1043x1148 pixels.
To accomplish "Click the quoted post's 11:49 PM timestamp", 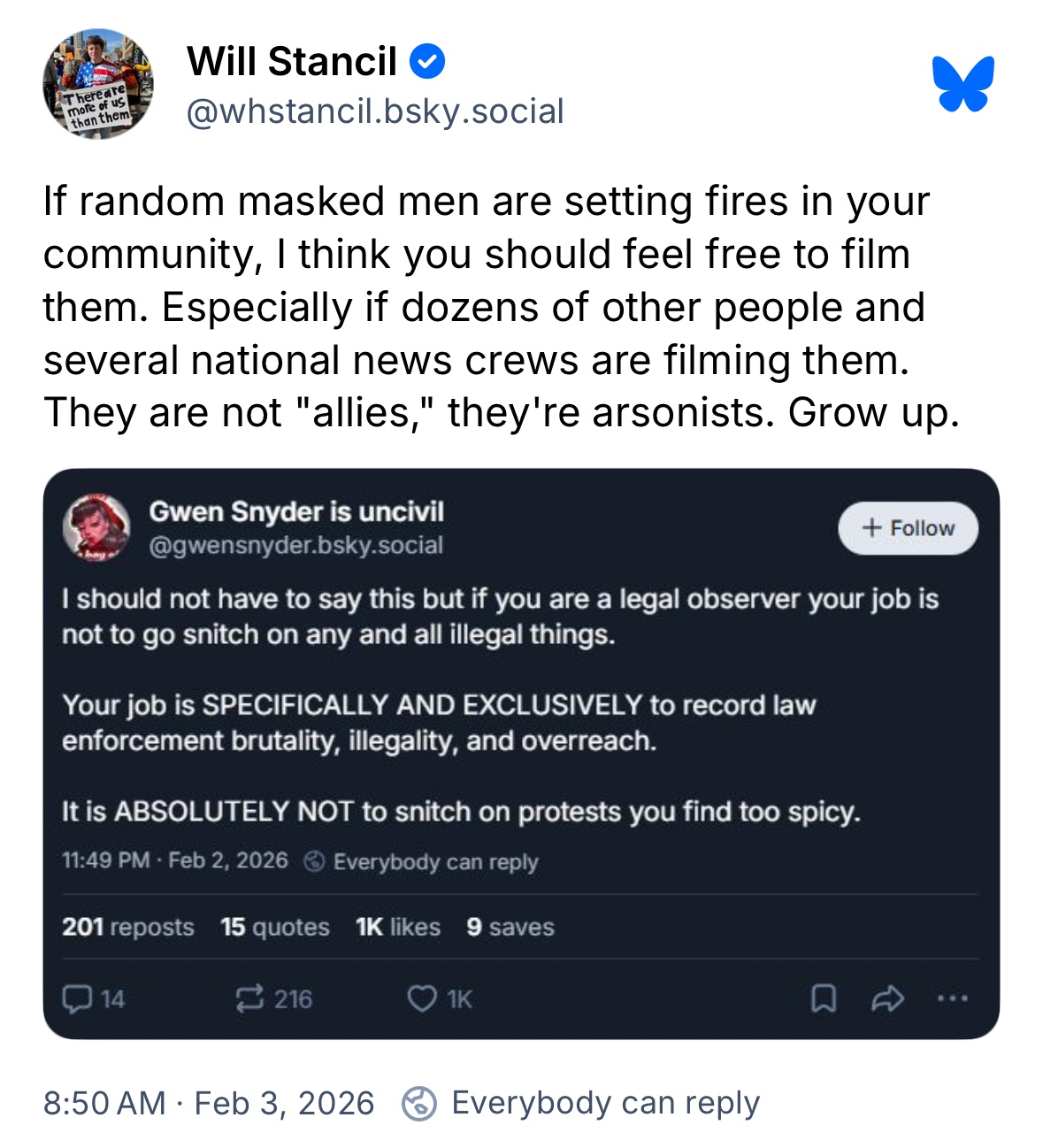I will pyautogui.click(x=175, y=861).
